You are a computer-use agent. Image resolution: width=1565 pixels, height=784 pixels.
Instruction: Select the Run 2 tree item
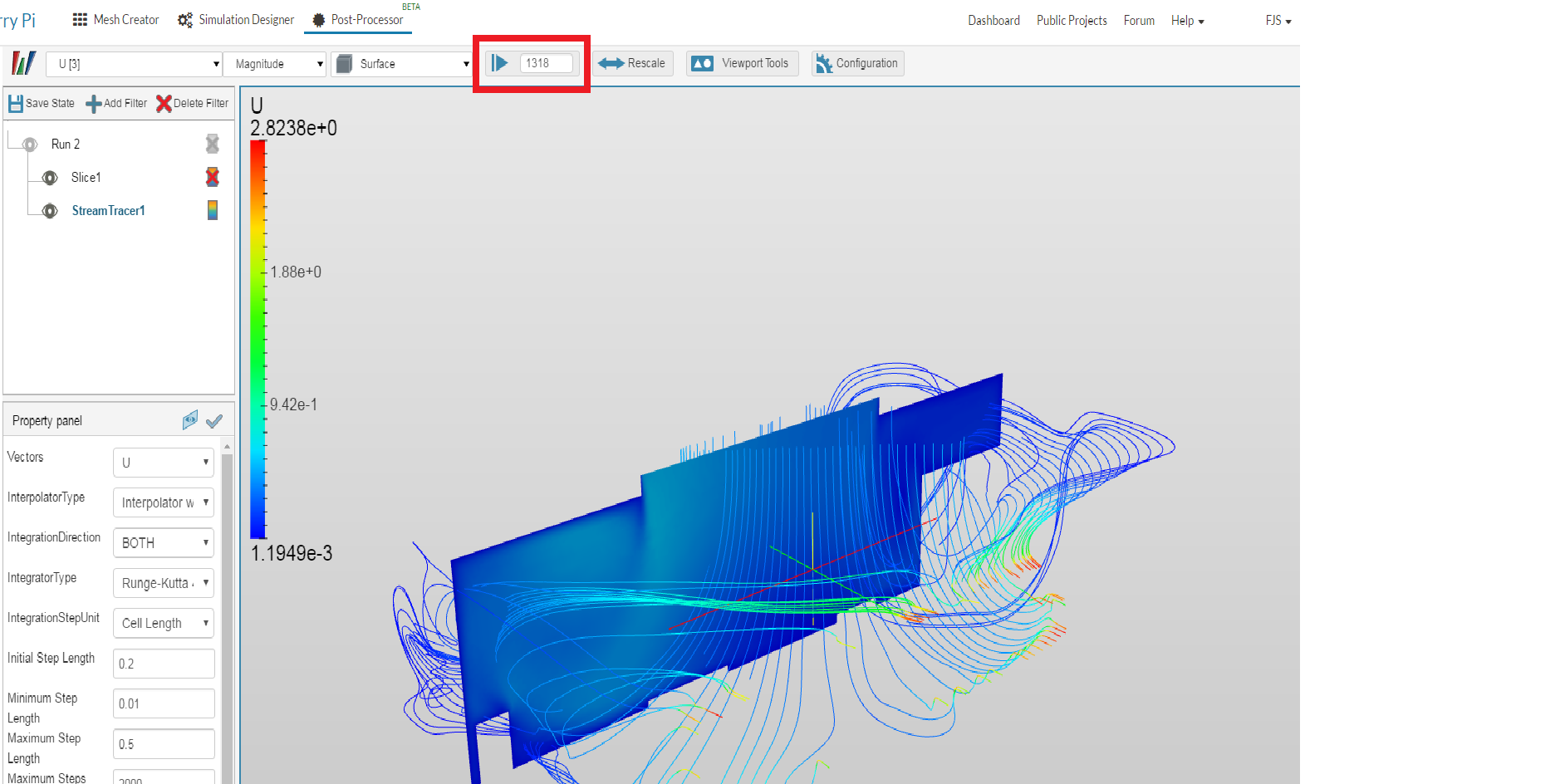click(x=66, y=145)
